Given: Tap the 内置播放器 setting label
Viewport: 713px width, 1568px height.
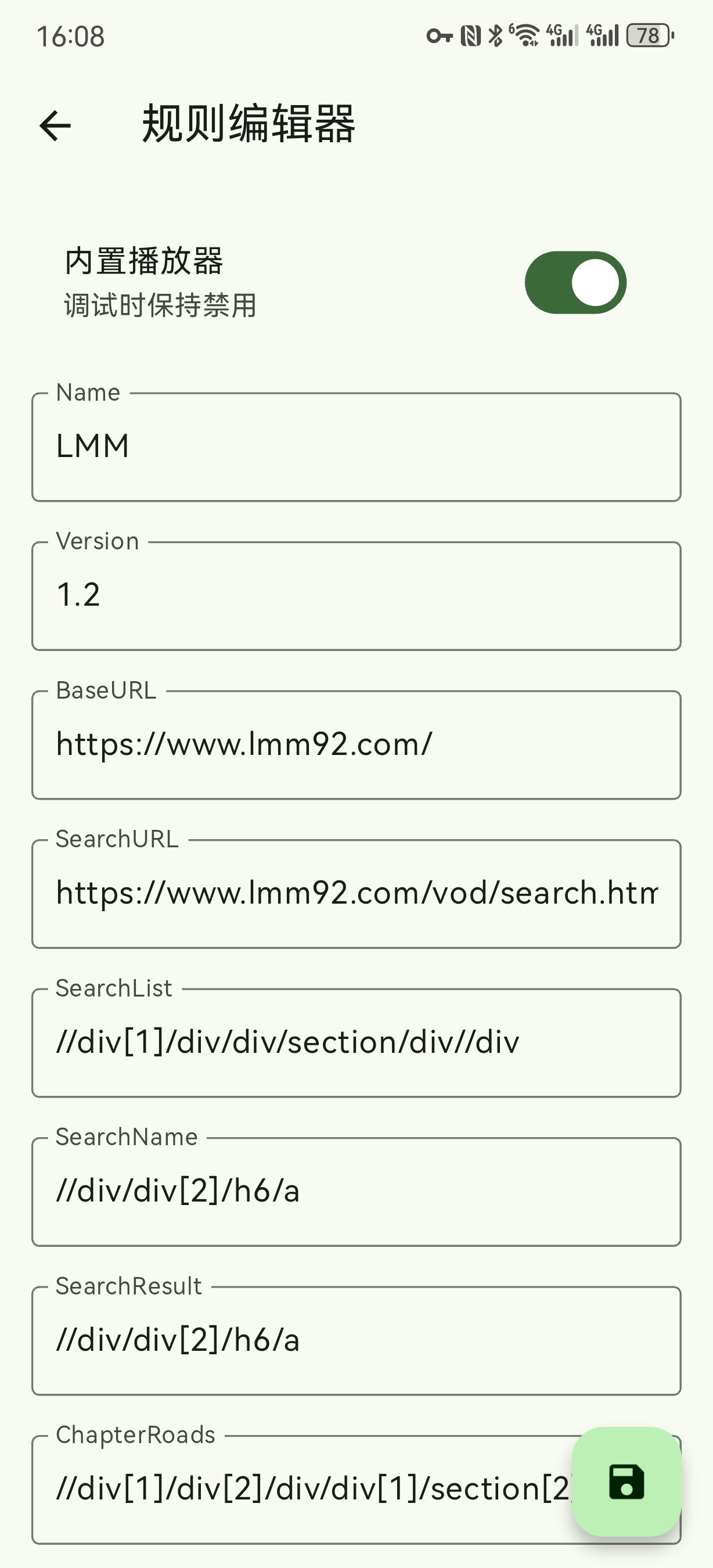Looking at the screenshot, I should click(144, 261).
